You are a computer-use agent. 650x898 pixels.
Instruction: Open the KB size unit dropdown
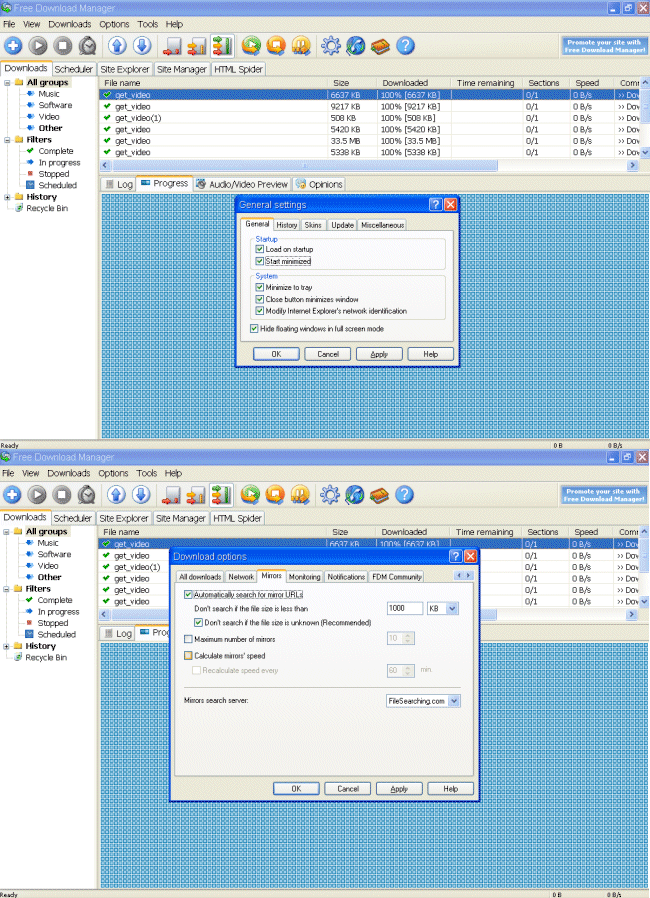click(x=452, y=608)
